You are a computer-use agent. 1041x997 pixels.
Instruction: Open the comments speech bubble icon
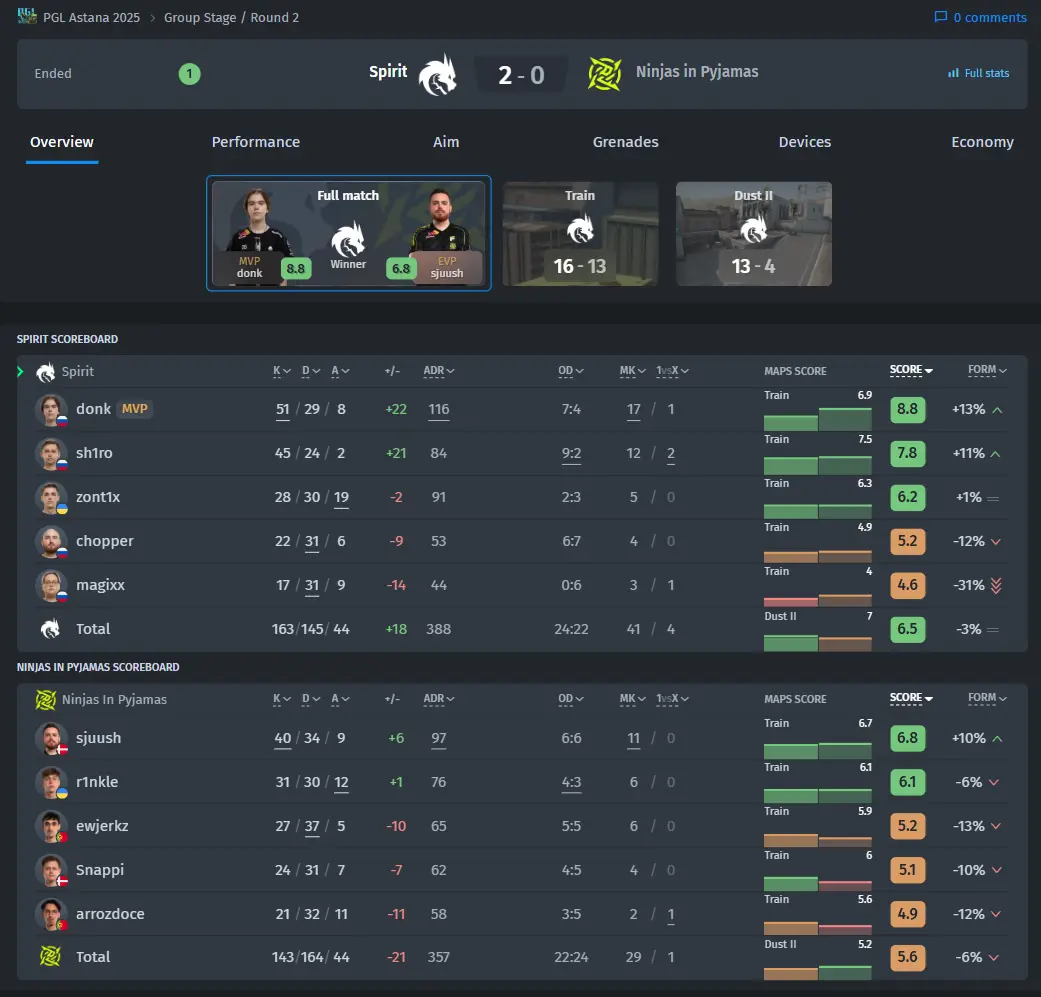(940, 17)
